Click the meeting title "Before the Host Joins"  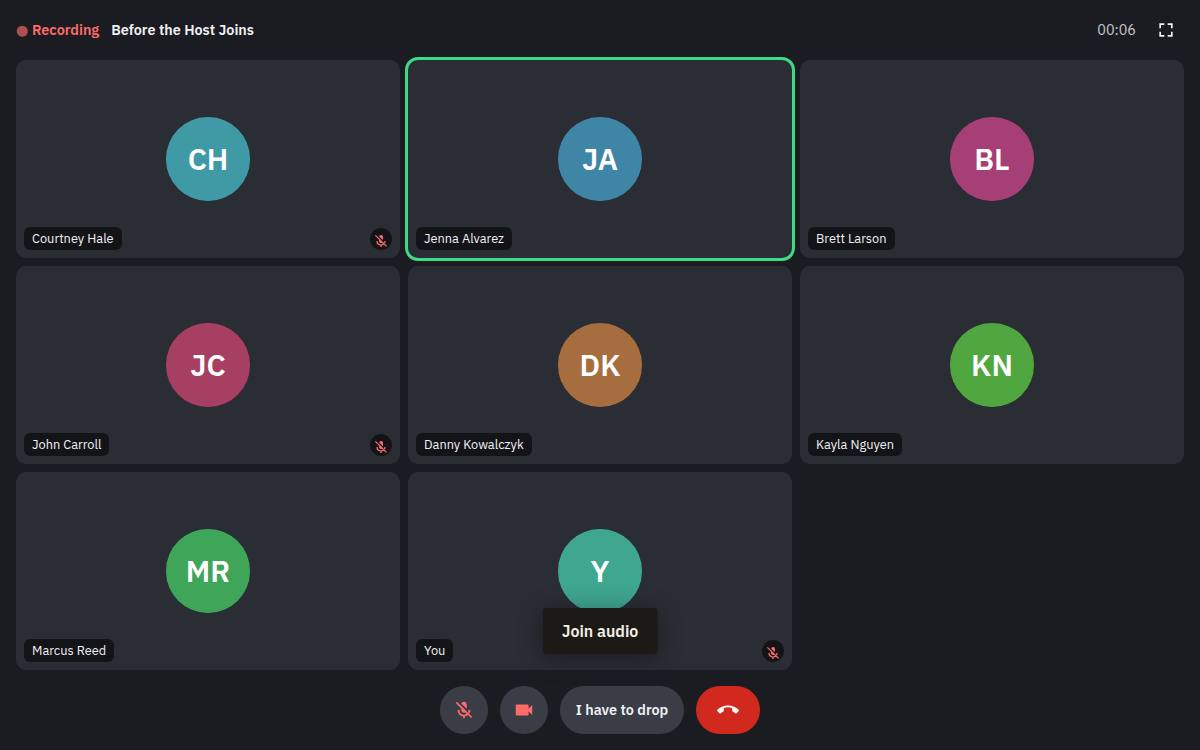[183, 30]
